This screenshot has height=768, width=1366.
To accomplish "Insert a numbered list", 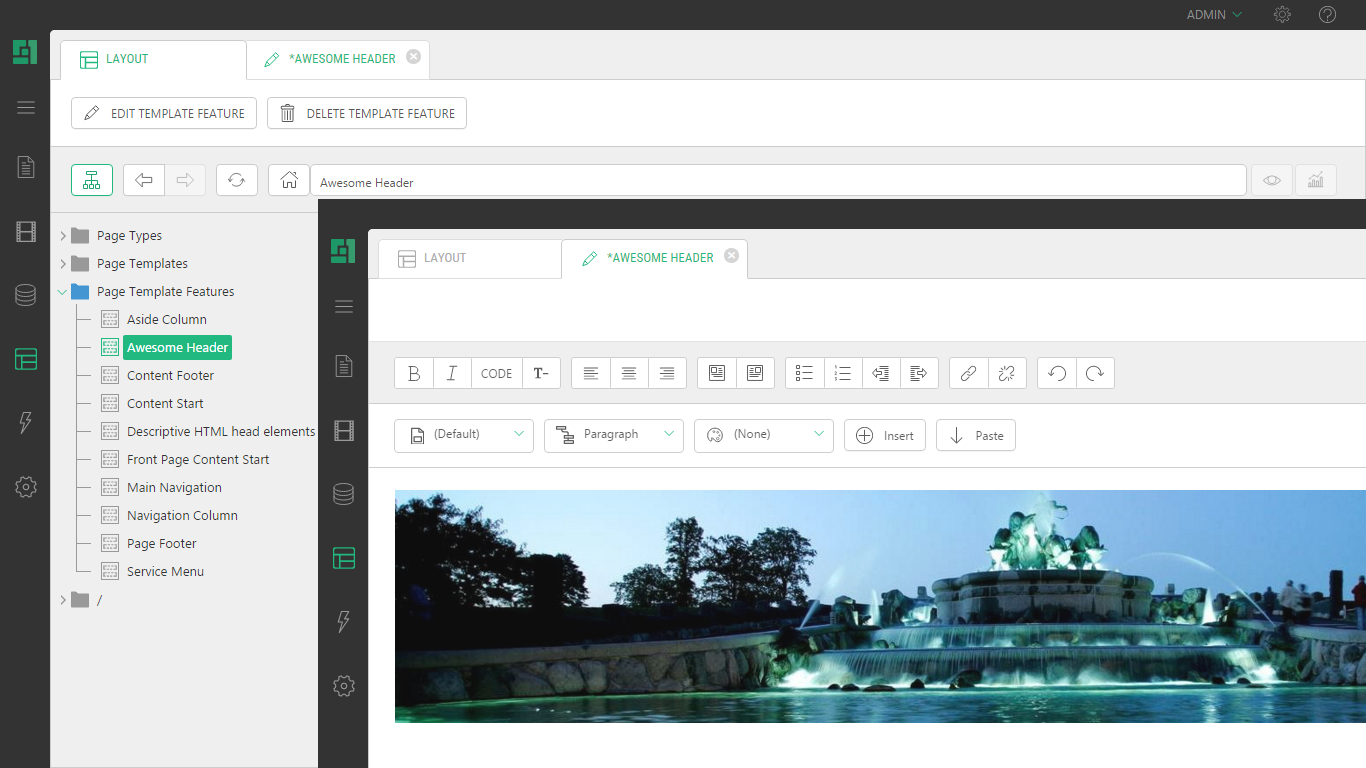I will point(843,373).
